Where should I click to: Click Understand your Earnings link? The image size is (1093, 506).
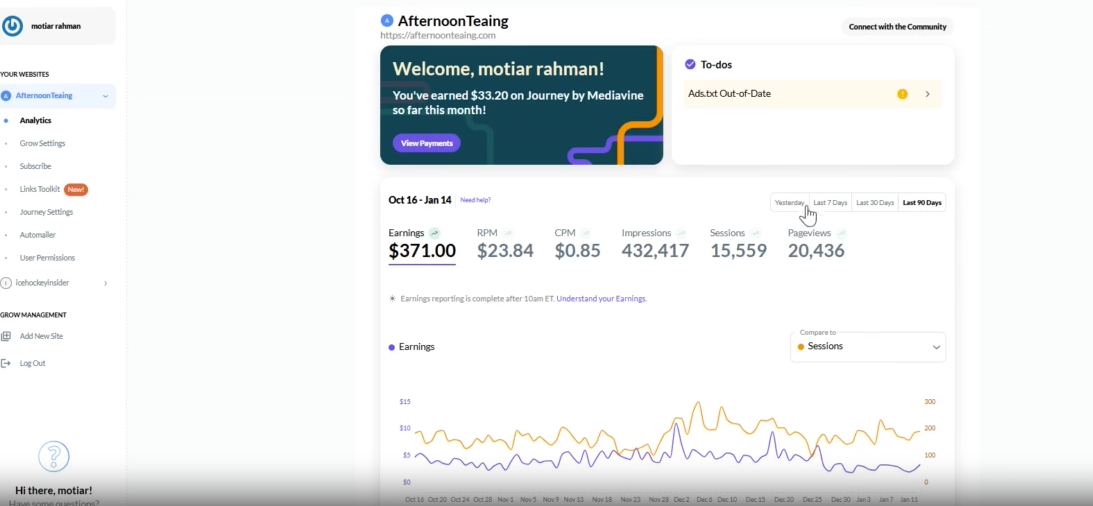coord(602,298)
